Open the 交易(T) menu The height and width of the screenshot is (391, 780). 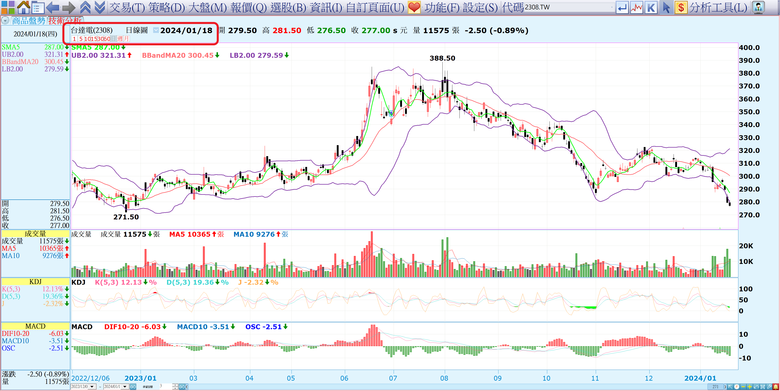[x=127, y=7]
